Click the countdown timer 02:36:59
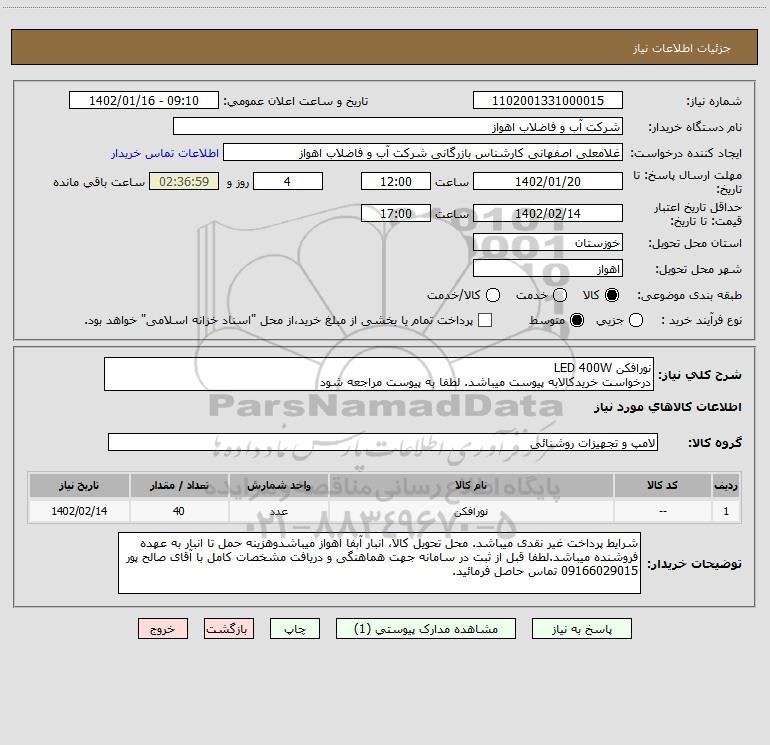 coord(184,181)
